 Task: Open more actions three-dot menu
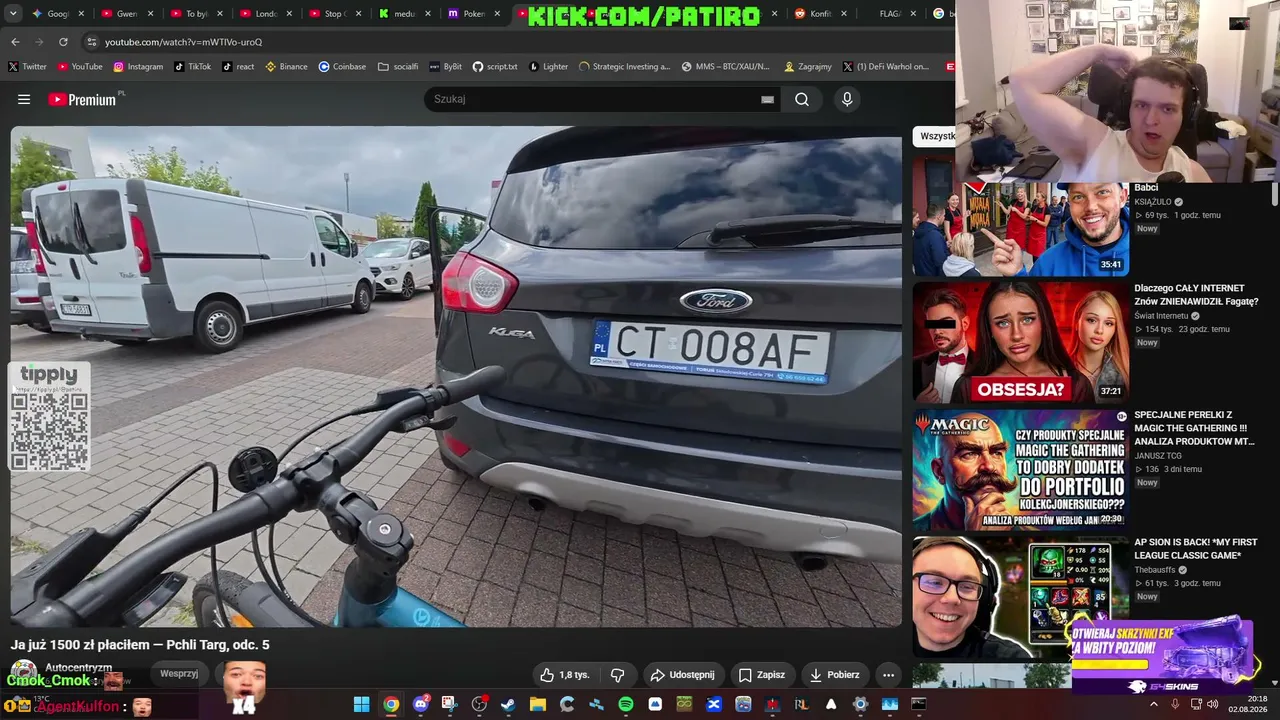pyautogui.click(x=888, y=675)
